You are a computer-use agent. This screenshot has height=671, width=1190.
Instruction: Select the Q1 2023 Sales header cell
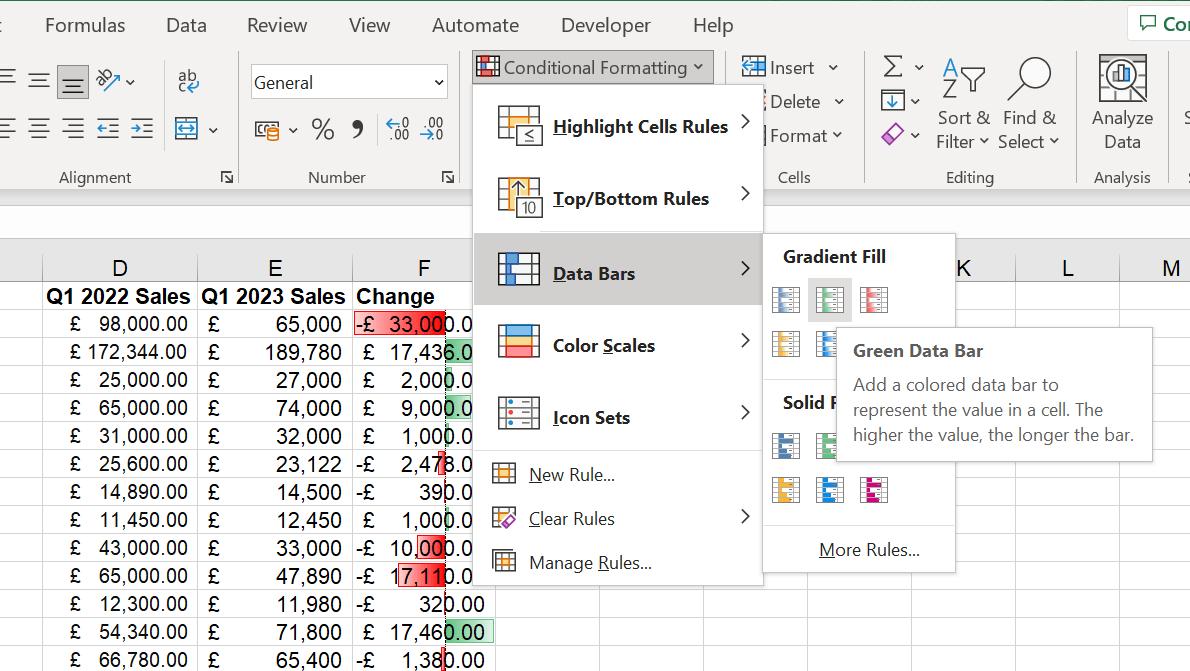275,296
